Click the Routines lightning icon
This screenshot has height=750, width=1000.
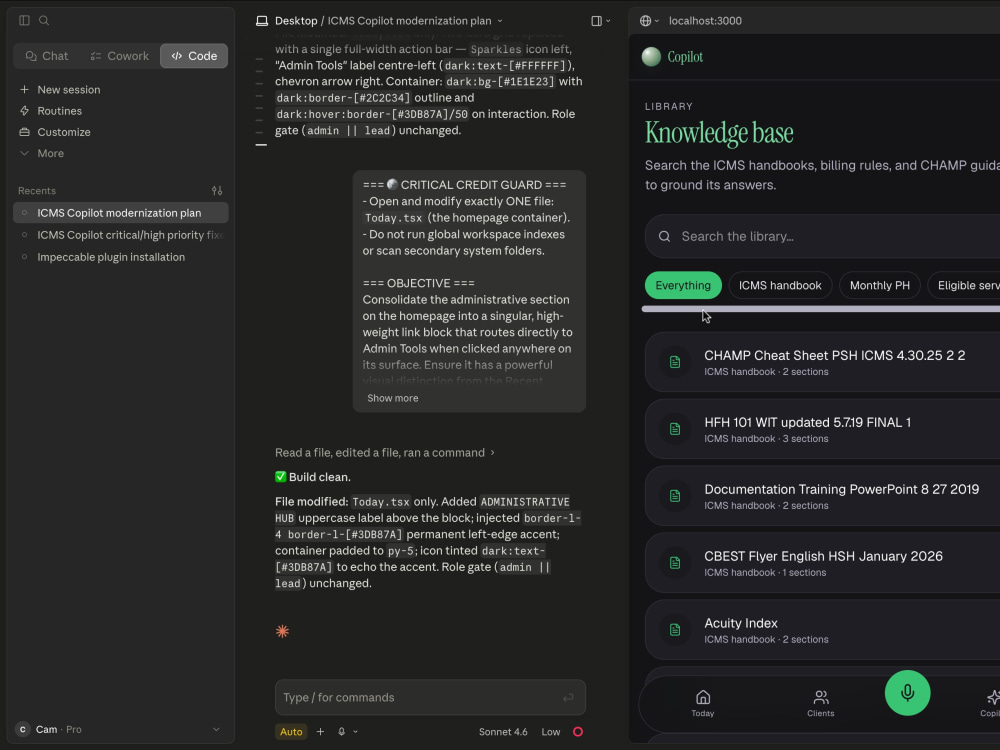point(24,111)
